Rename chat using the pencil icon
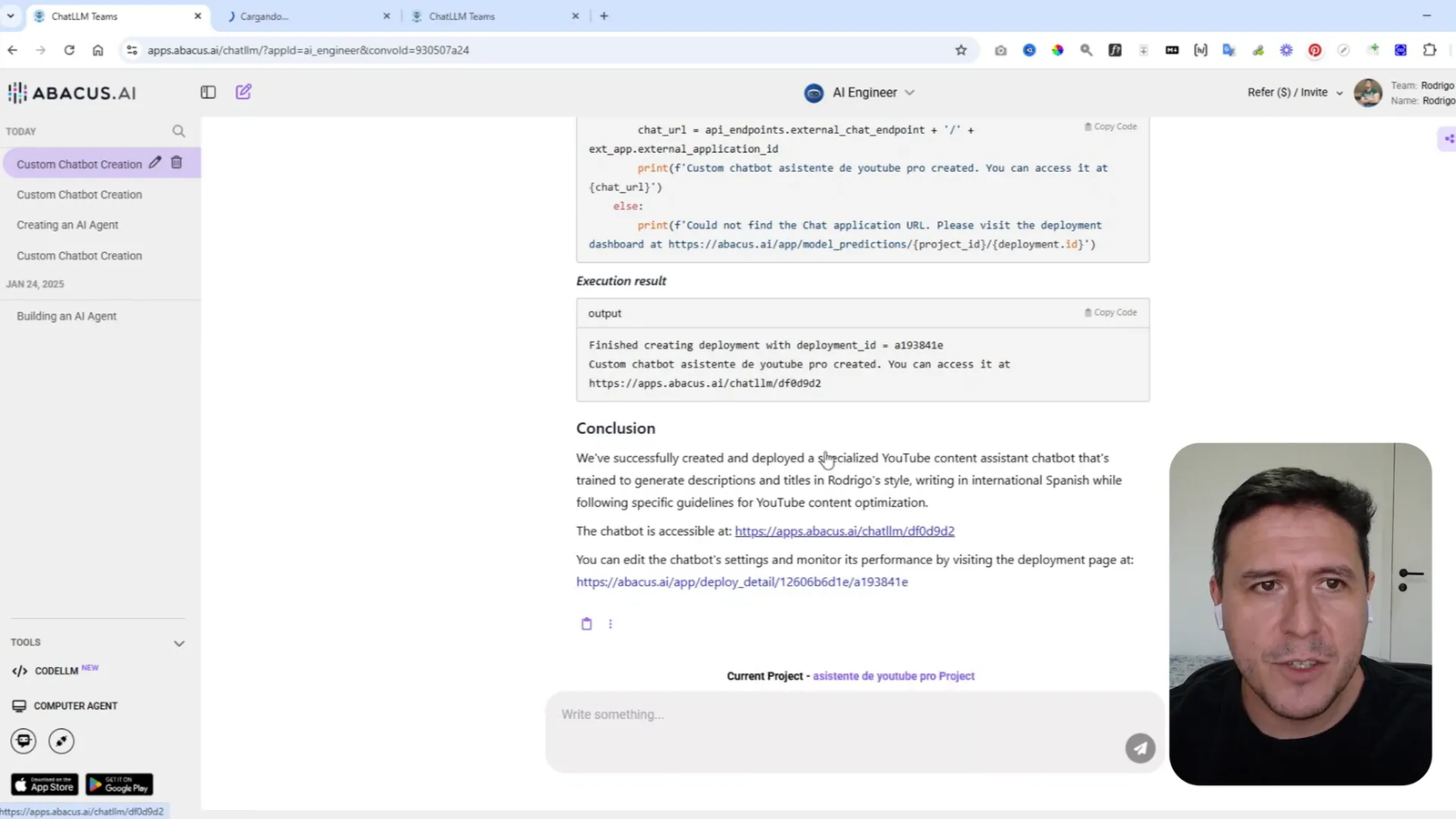This screenshot has height=819, width=1456. click(x=154, y=162)
